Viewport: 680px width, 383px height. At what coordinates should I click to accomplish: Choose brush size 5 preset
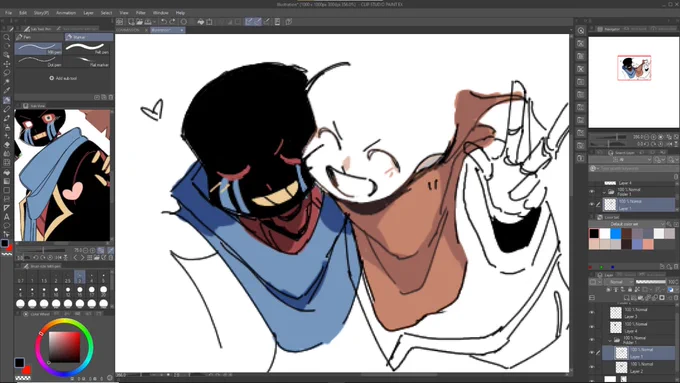[103, 278]
